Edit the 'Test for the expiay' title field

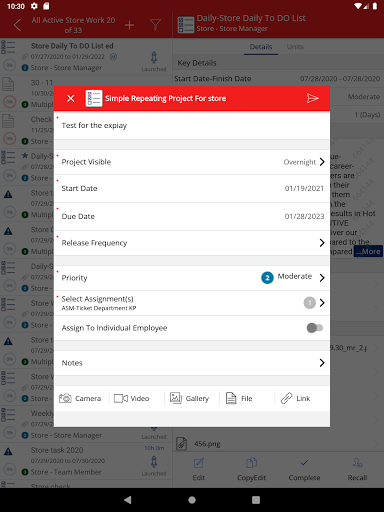click(x=192, y=126)
